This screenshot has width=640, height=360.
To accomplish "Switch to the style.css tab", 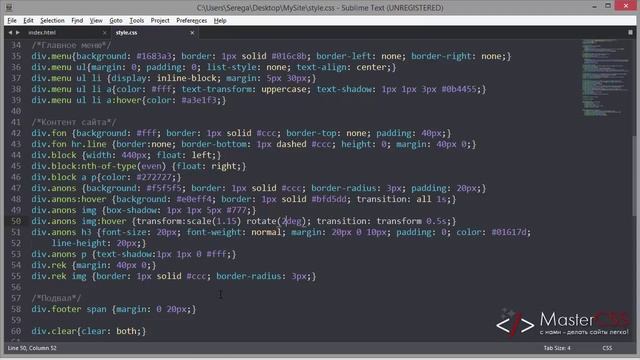I will 126,32.
